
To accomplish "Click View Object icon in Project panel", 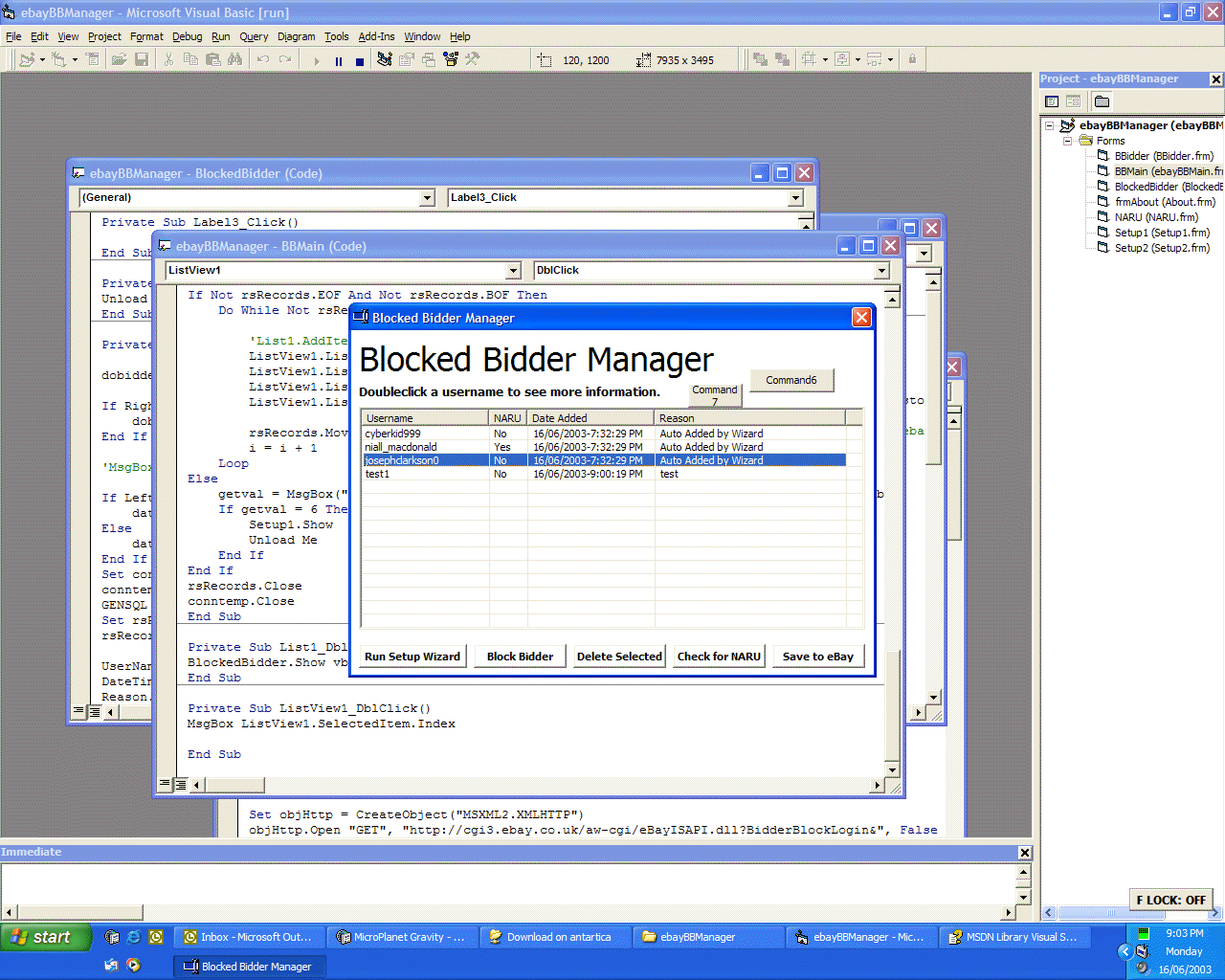I will coord(1073,101).
